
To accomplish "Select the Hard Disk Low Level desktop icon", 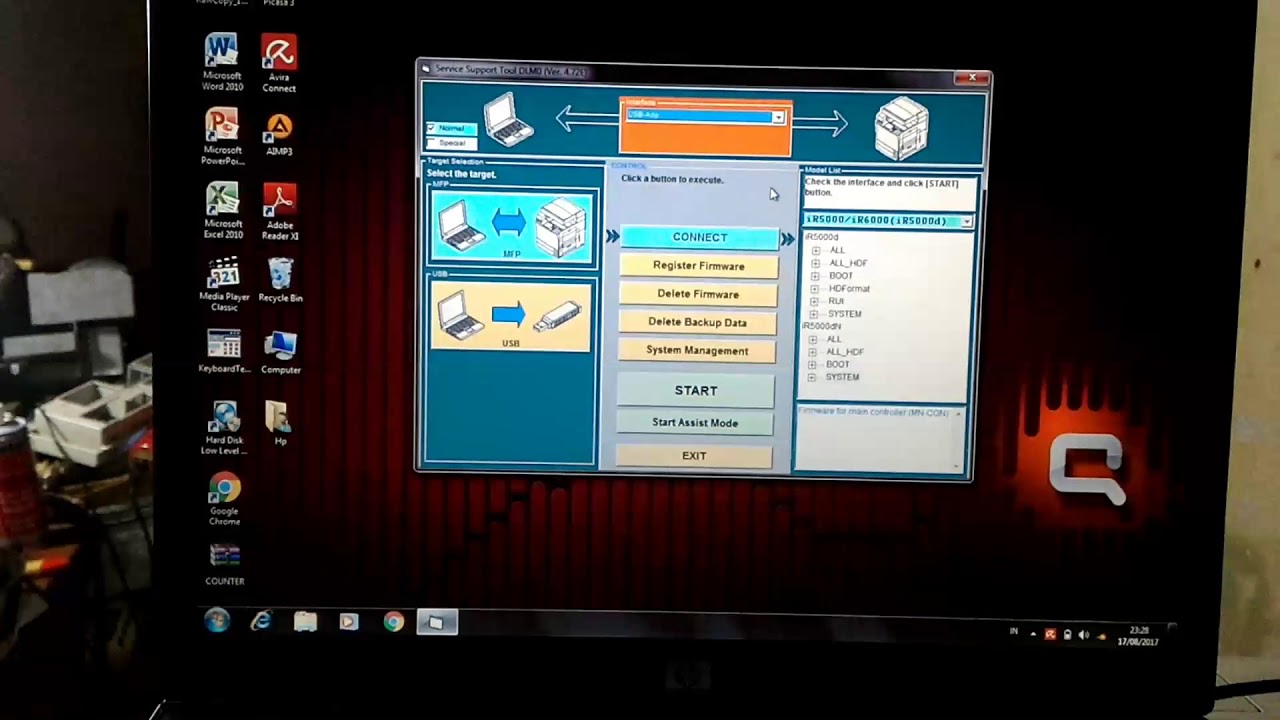I will (224, 428).
